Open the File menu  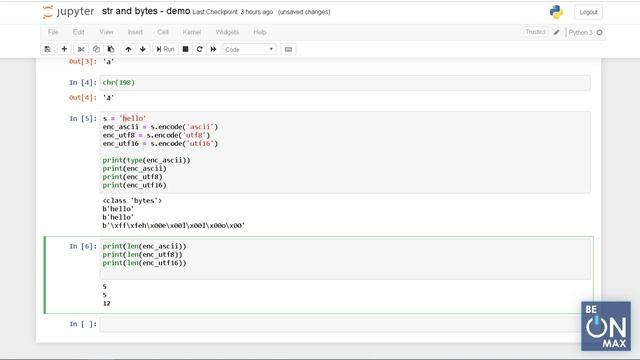coord(53,32)
